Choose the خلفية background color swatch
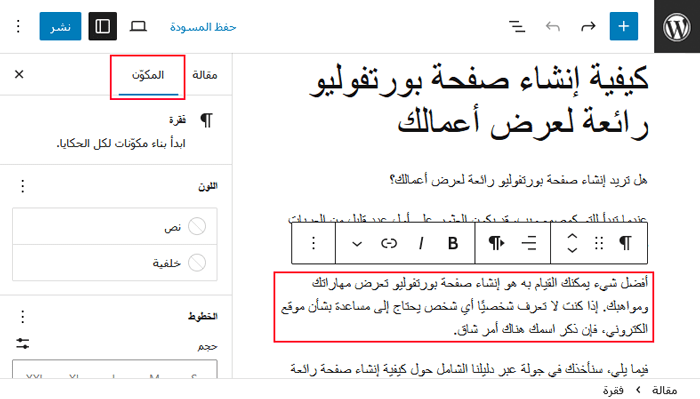The image size is (700, 399). (x=115, y=263)
